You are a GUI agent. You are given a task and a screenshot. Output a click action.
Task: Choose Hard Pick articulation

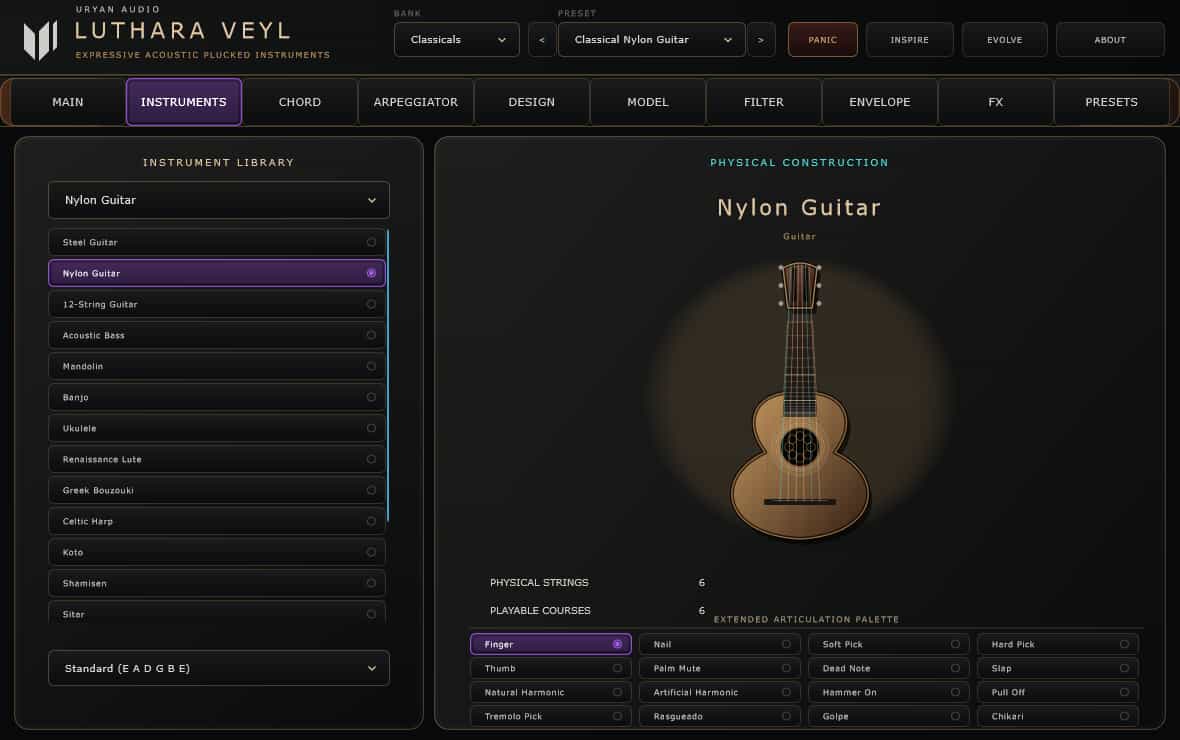point(1058,644)
